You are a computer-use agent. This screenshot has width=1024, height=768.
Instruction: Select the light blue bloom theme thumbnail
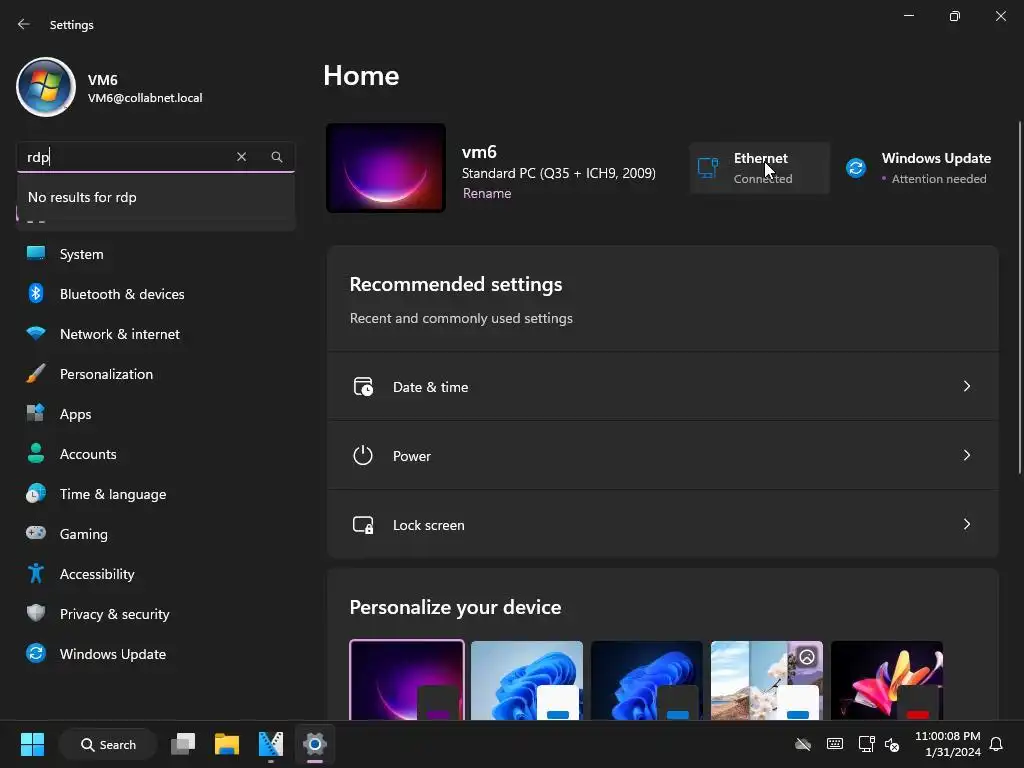pyautogui.click(x=527, y=680)
